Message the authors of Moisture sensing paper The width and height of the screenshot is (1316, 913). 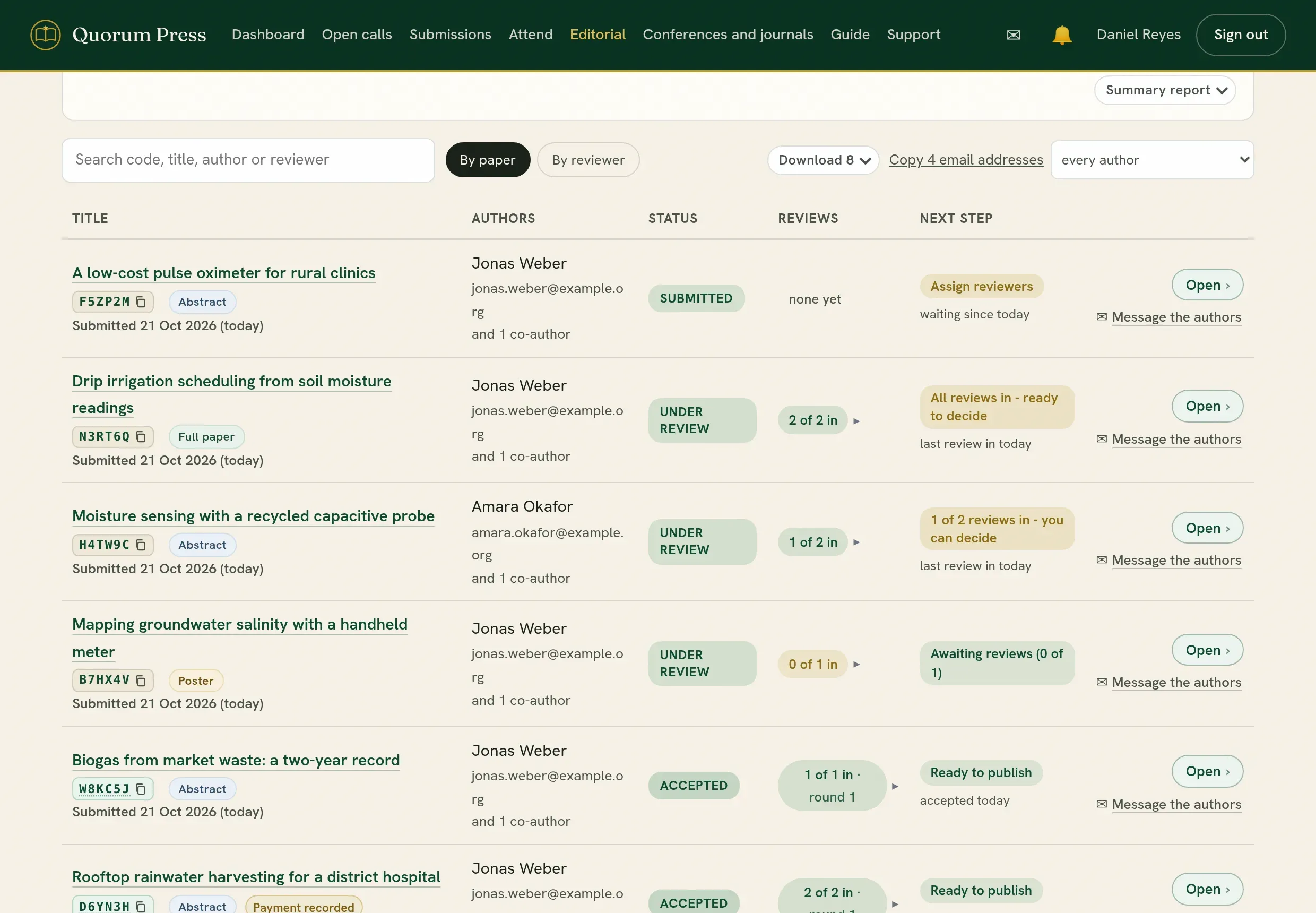pyautogui.click(x=1176, y=560)
